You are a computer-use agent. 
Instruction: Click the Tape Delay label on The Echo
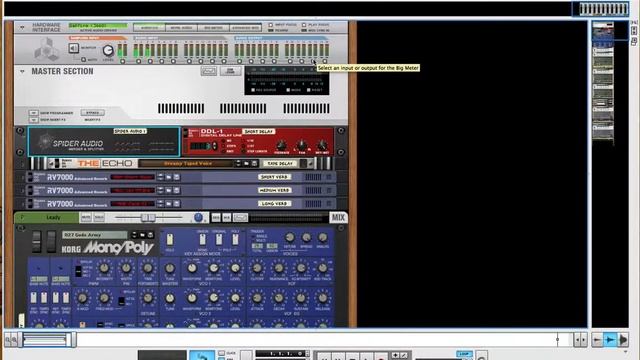tap(280, 163)
